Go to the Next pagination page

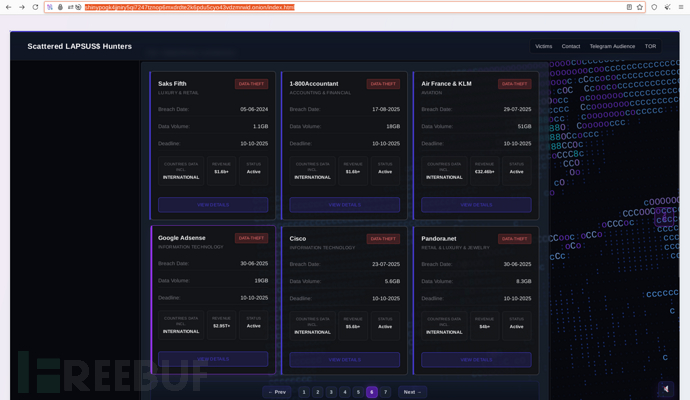412,392
